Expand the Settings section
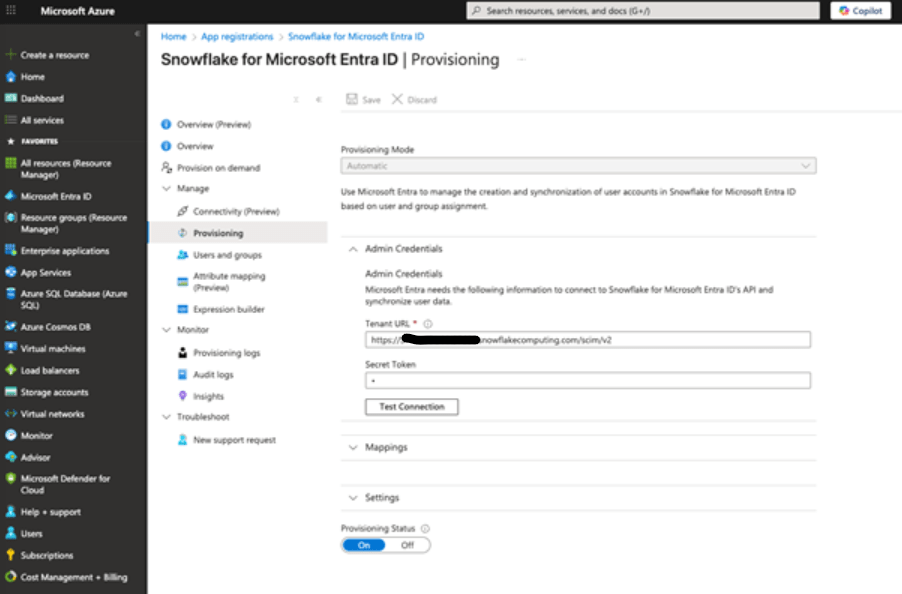 point(353,498)
